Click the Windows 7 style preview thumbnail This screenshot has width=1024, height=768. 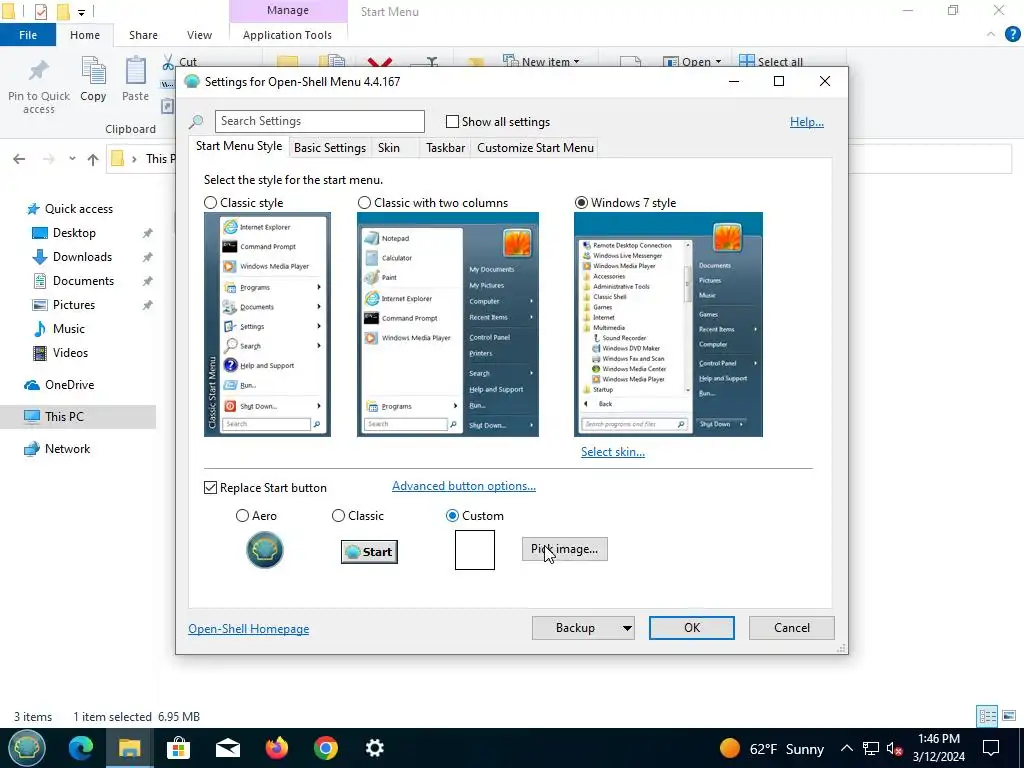668,324
